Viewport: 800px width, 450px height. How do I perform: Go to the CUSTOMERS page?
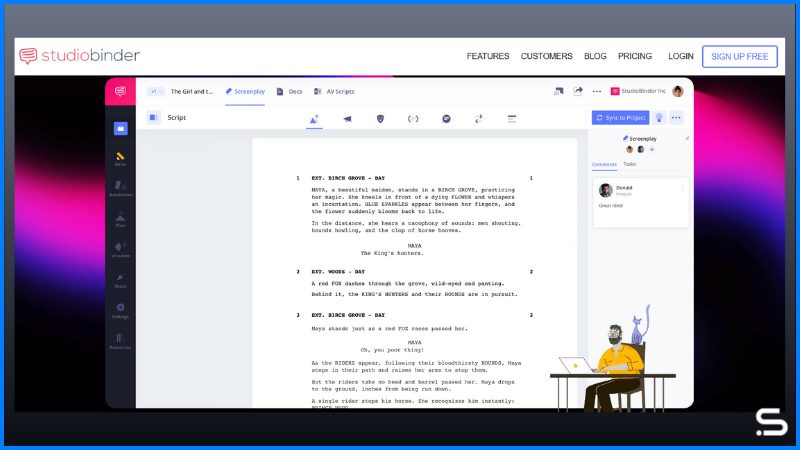click(x=546, y=56)
